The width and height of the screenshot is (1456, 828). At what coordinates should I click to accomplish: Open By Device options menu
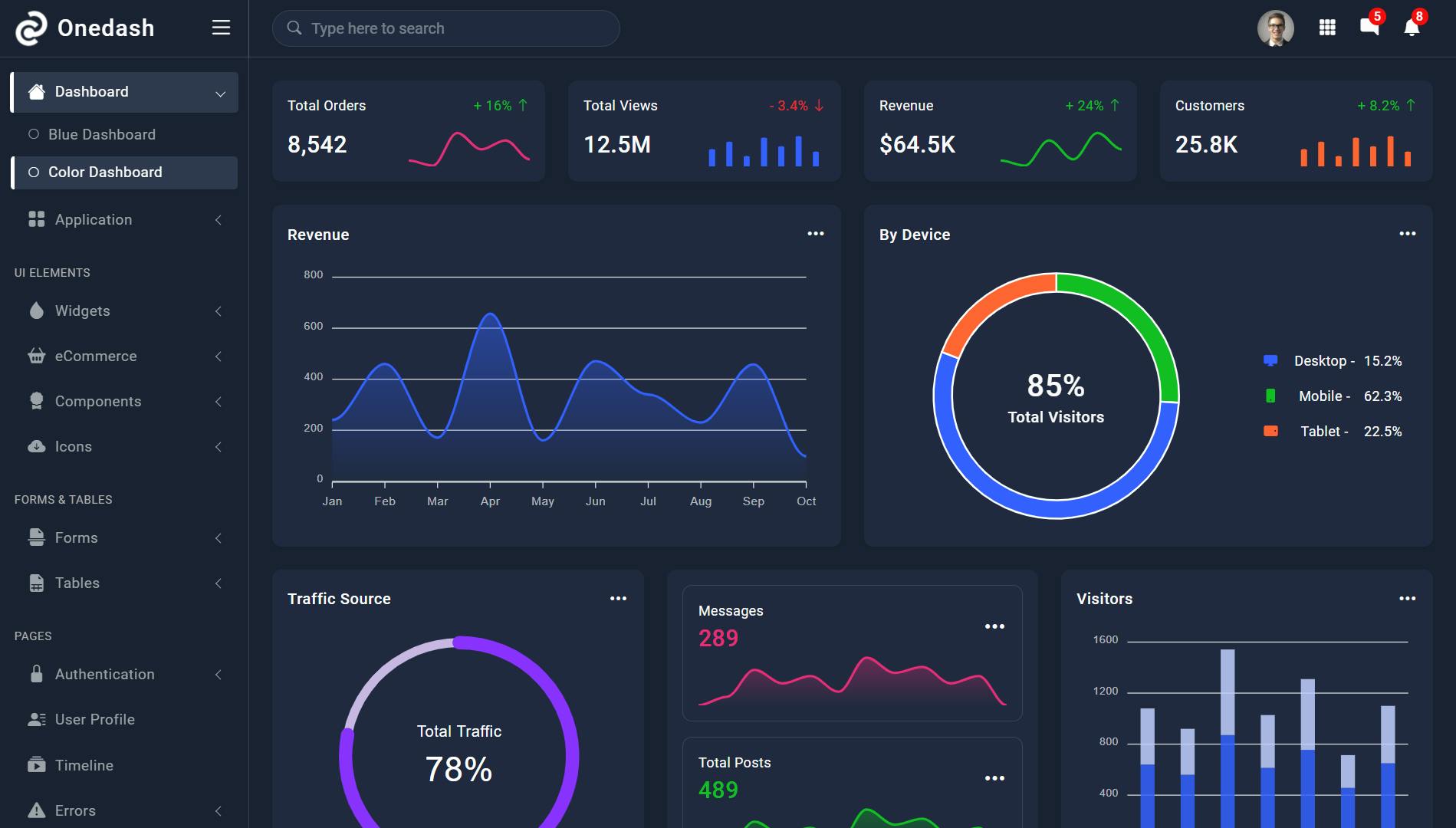point(1408,234)
